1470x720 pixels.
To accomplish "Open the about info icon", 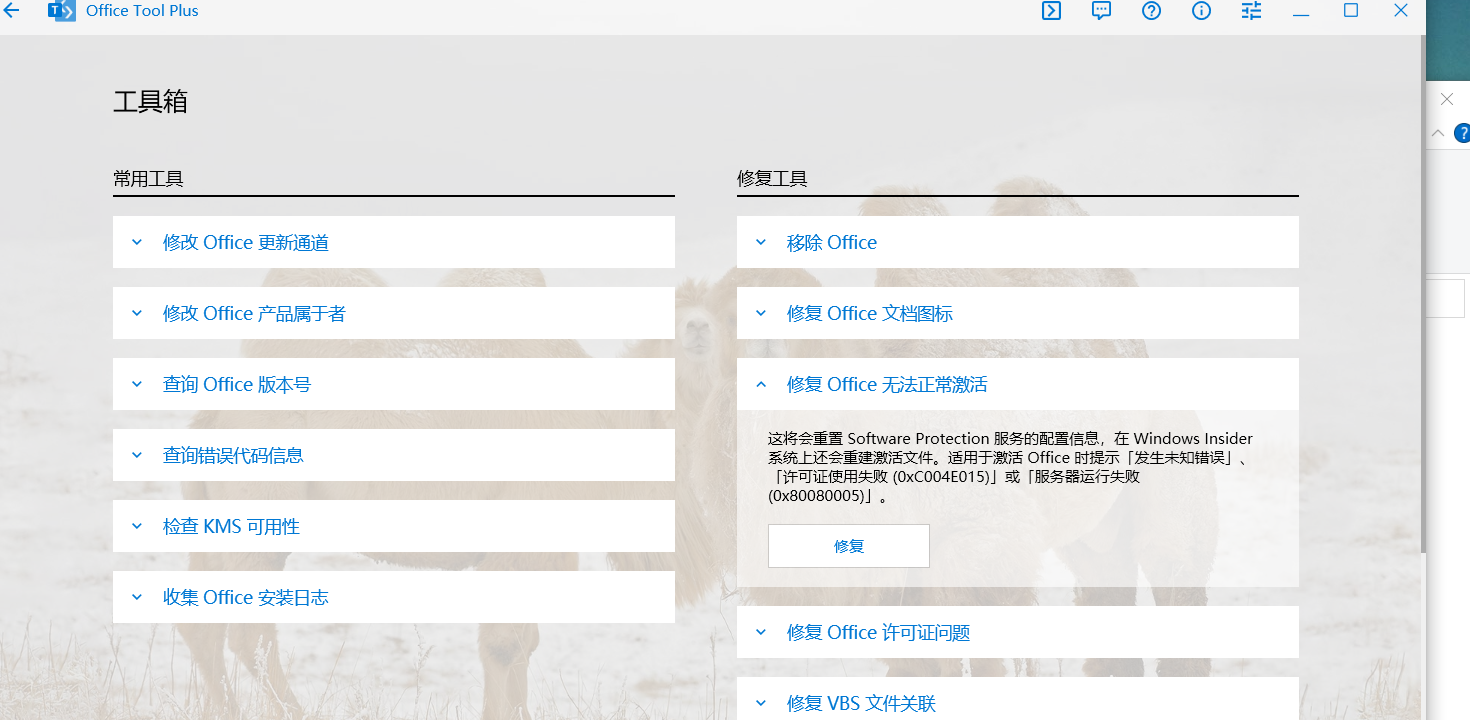I will [x=1201, y=11].
